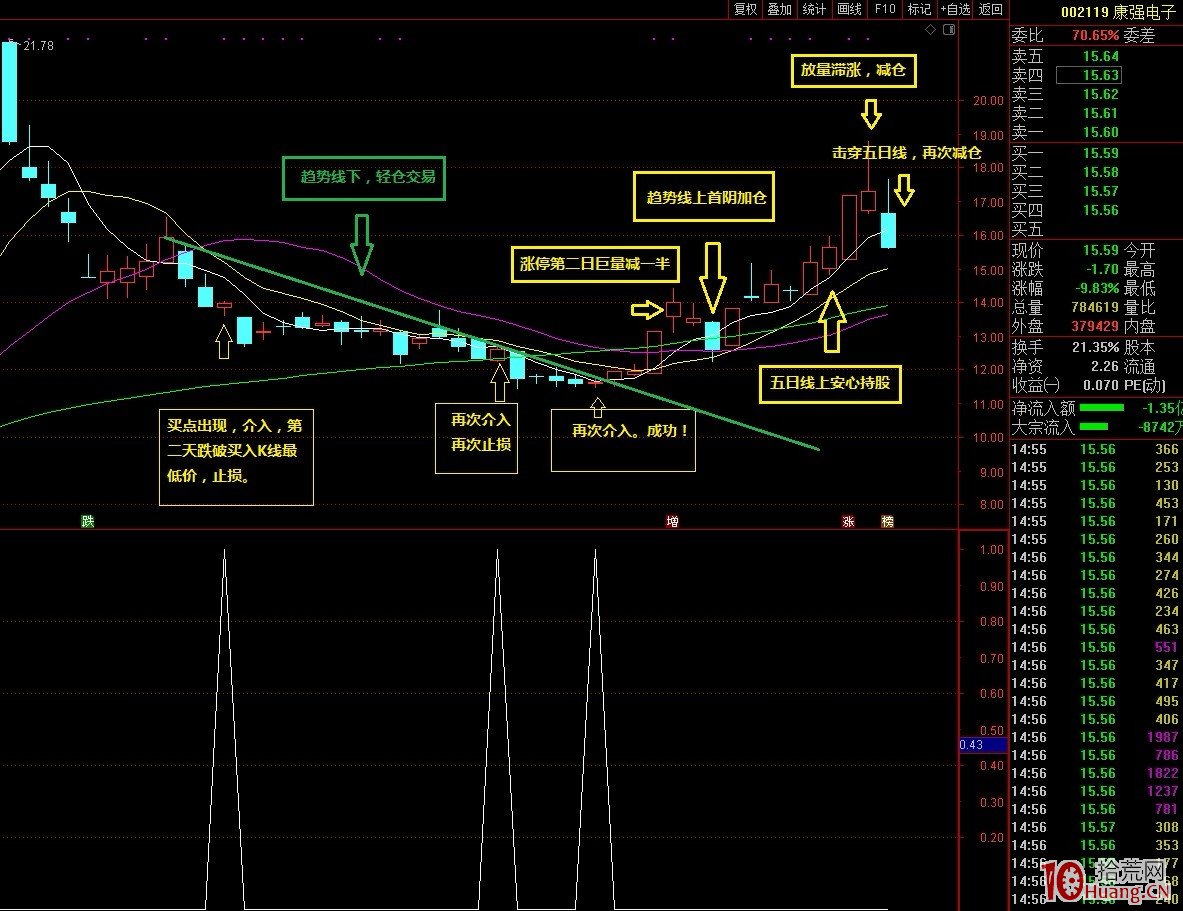This screenshot has width=1183, height=911.
Task: Add stock via +自选 button
Action: click(955, 9)
